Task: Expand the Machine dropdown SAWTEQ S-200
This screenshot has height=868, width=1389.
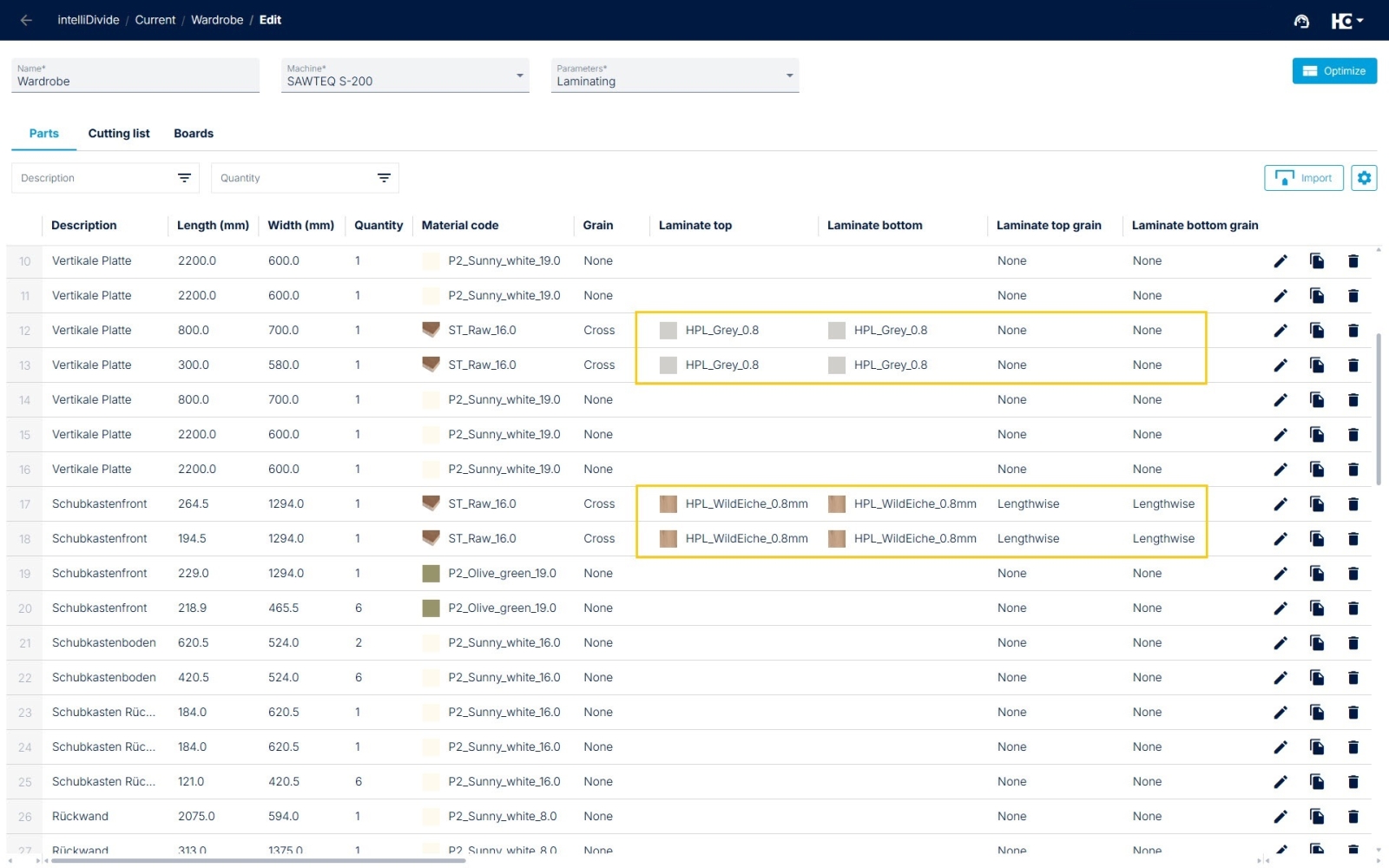Action: pyautogui.click(x=519, y=76)
